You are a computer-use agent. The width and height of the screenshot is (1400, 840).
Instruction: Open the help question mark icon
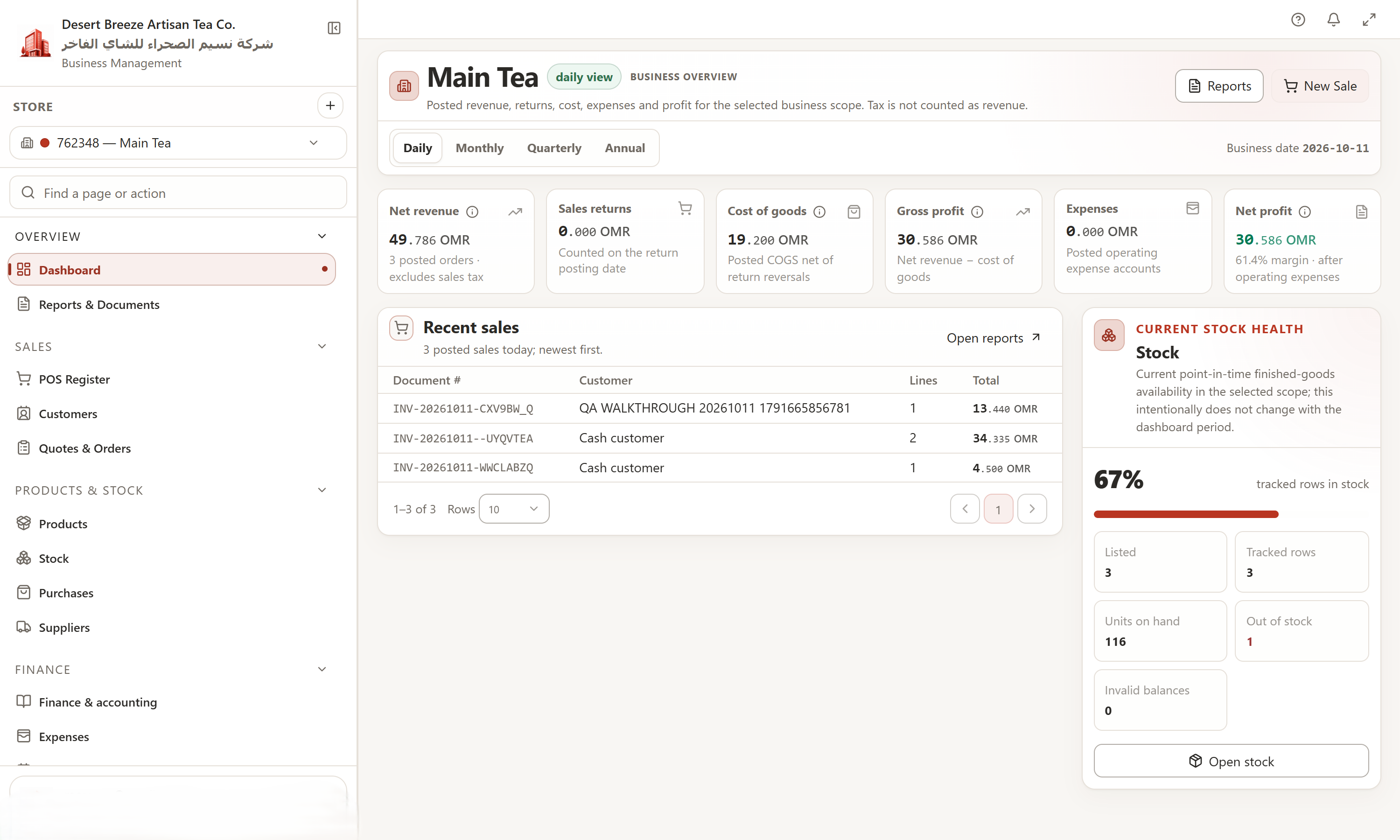click(1298, 20)
